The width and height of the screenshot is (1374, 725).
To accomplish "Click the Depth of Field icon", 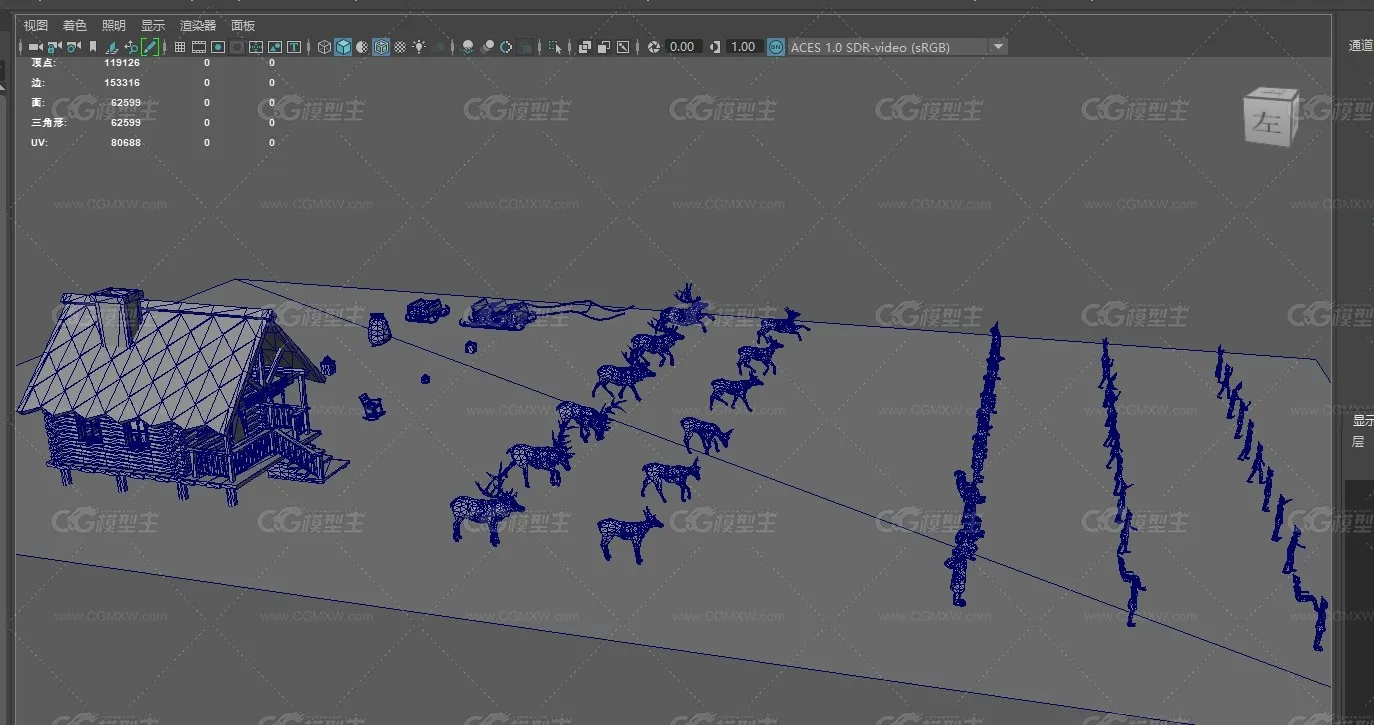I will [527, 47].
